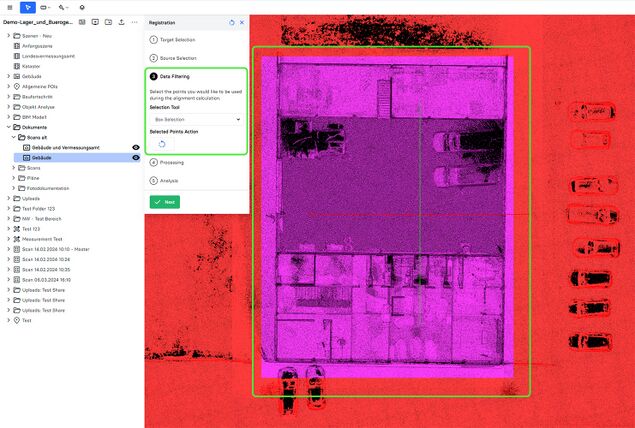Expand the Fotodokumentation folder
The height and width of the screenshot is (428, 635).
coord(15,188)
